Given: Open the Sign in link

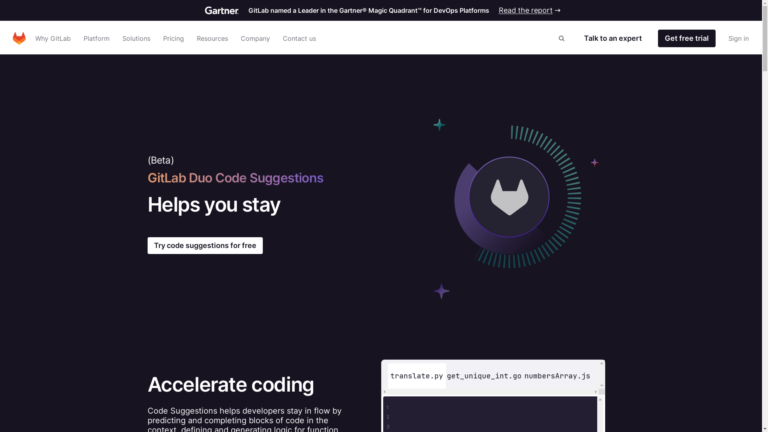Looking at the screenshot, I should (738, 38).
